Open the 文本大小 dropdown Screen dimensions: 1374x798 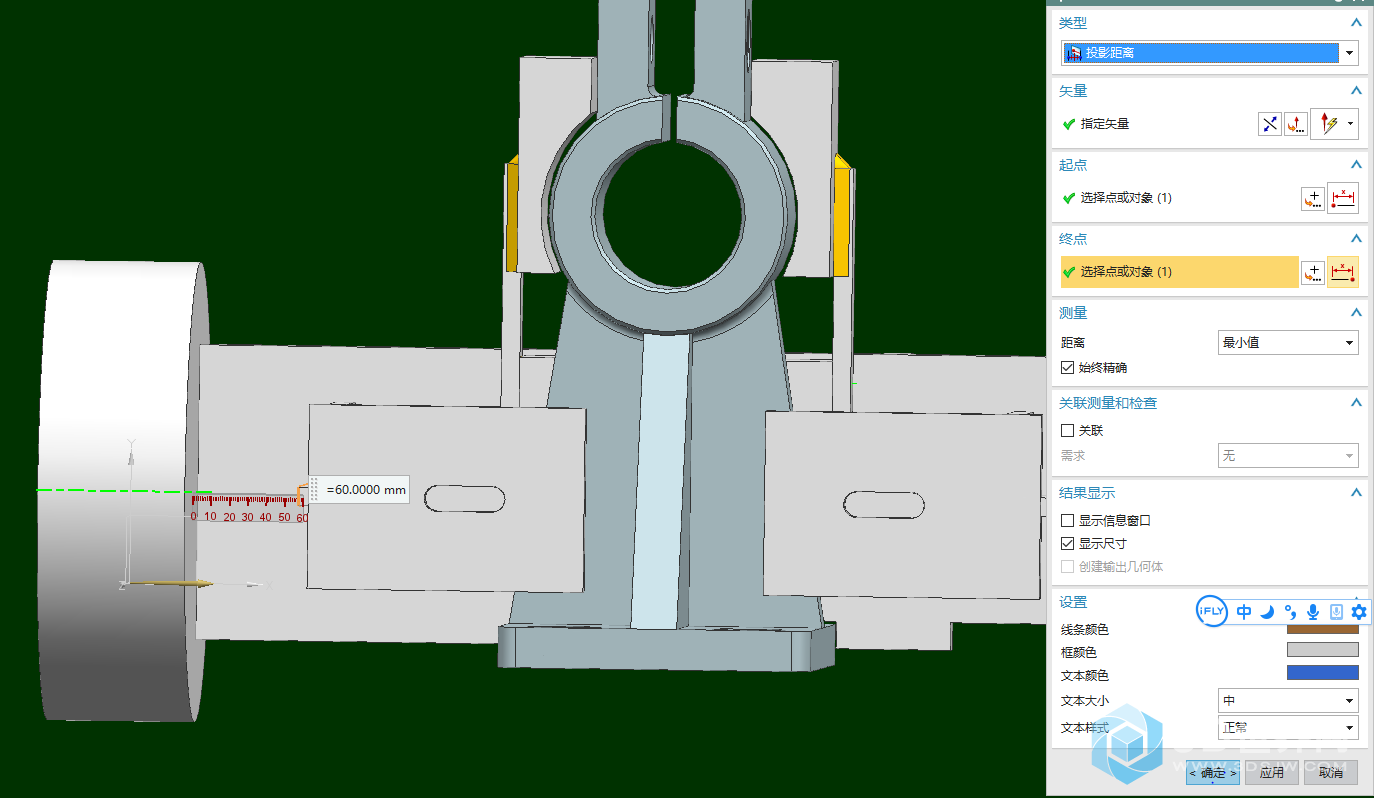1288,701
